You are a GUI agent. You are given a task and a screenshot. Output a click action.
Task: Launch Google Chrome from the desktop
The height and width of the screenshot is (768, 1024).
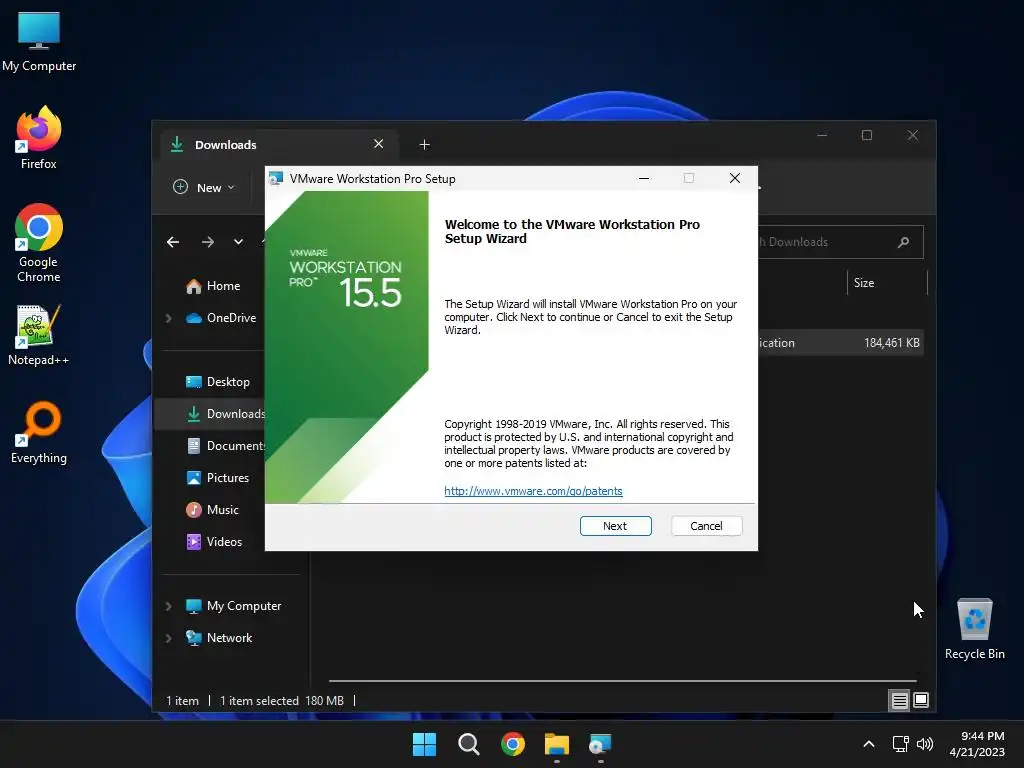39,243
